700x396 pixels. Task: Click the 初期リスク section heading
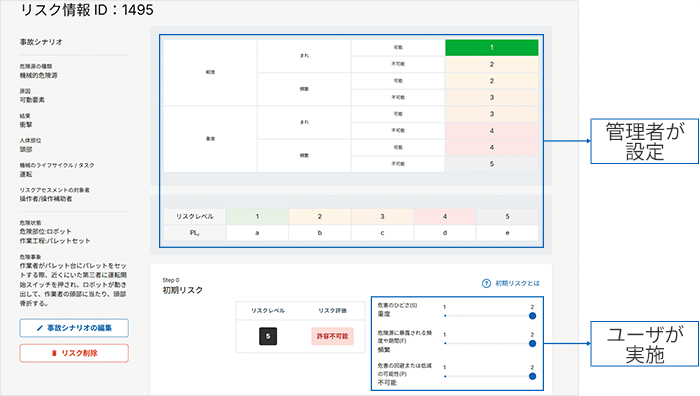click(183, 290)
